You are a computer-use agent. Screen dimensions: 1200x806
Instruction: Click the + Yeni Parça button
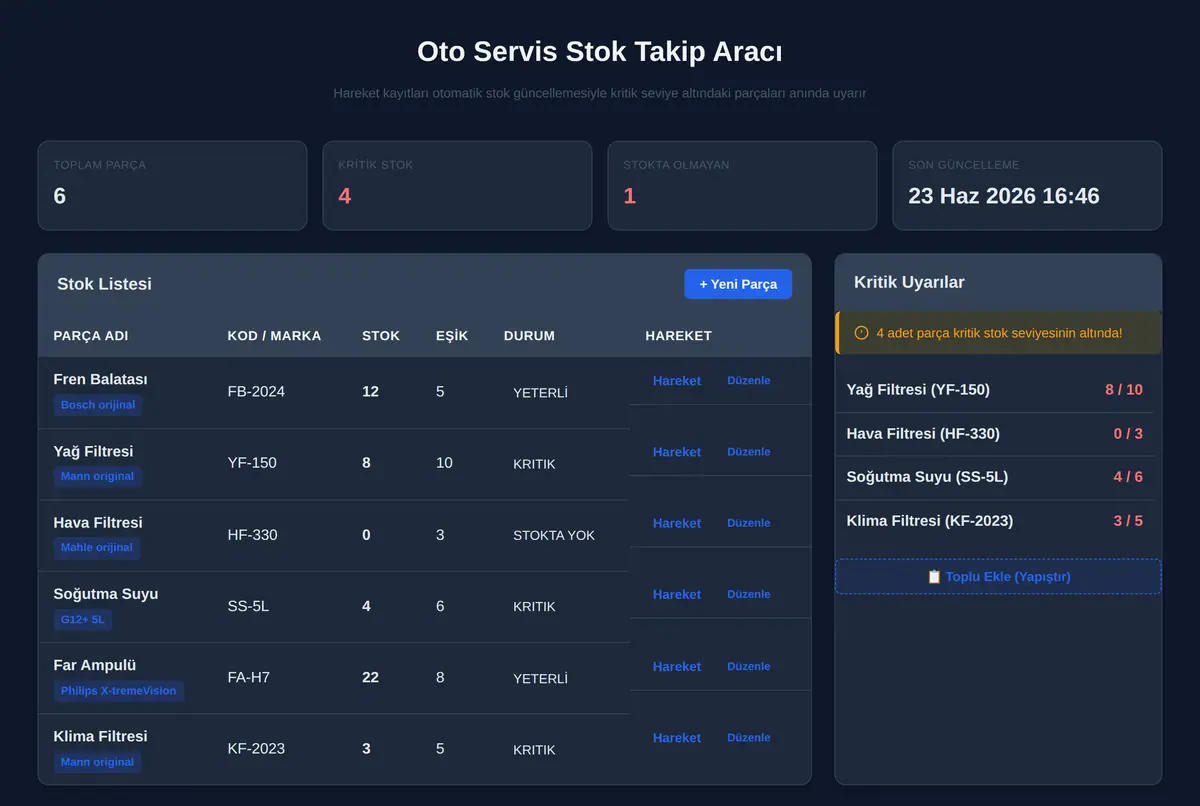click(738, 284)
